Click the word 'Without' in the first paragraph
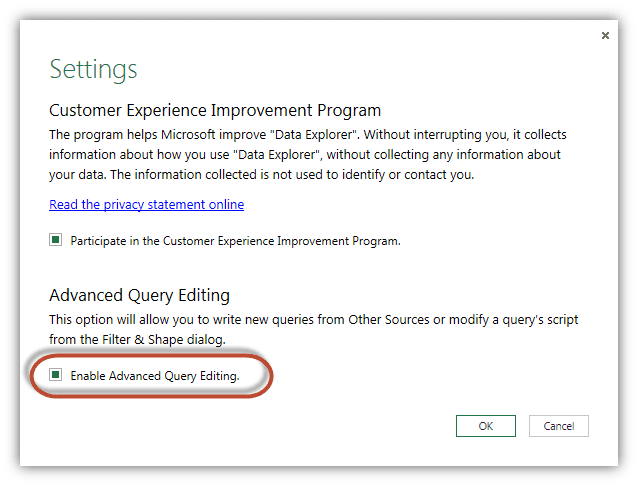This screenshot has height=486, width=638. (387, 134)
